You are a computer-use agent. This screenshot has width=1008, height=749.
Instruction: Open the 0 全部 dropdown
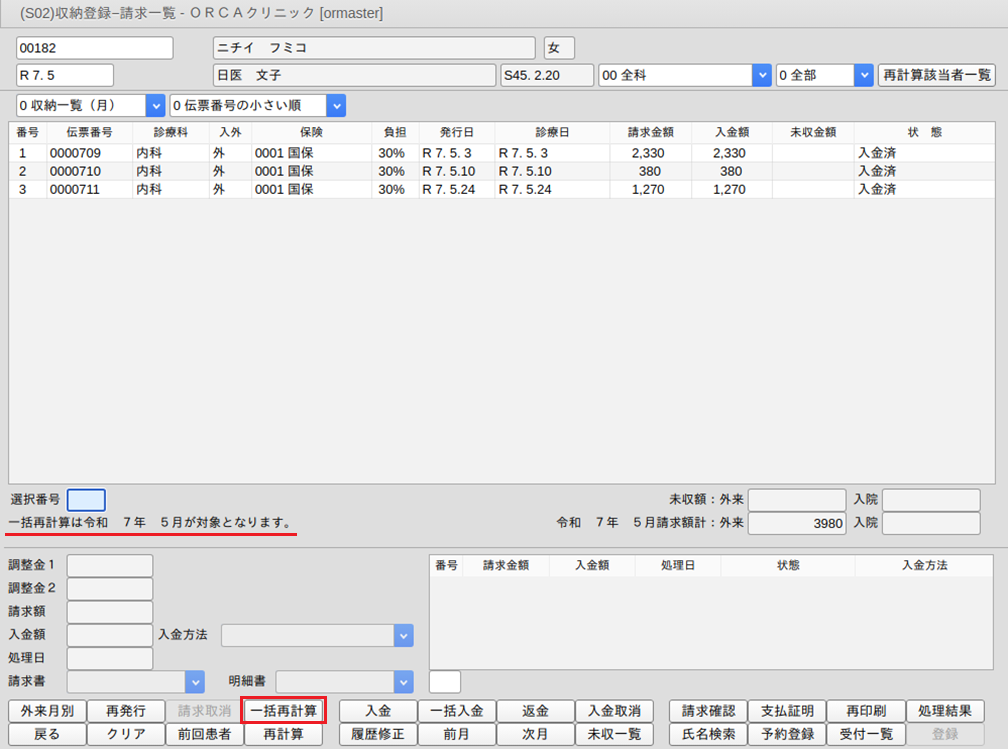point(864,75)
